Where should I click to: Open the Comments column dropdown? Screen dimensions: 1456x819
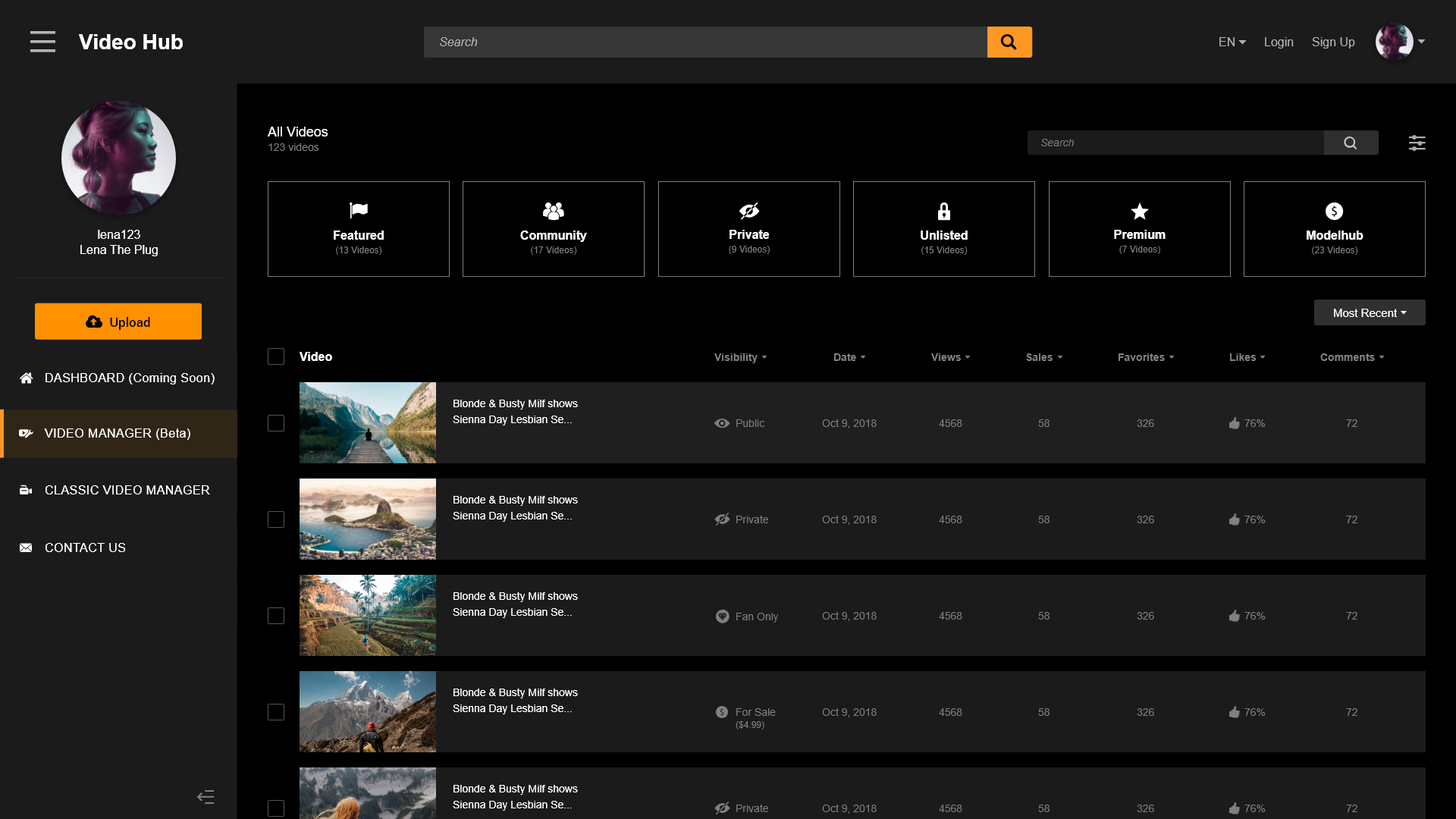tap(1352, 357)
